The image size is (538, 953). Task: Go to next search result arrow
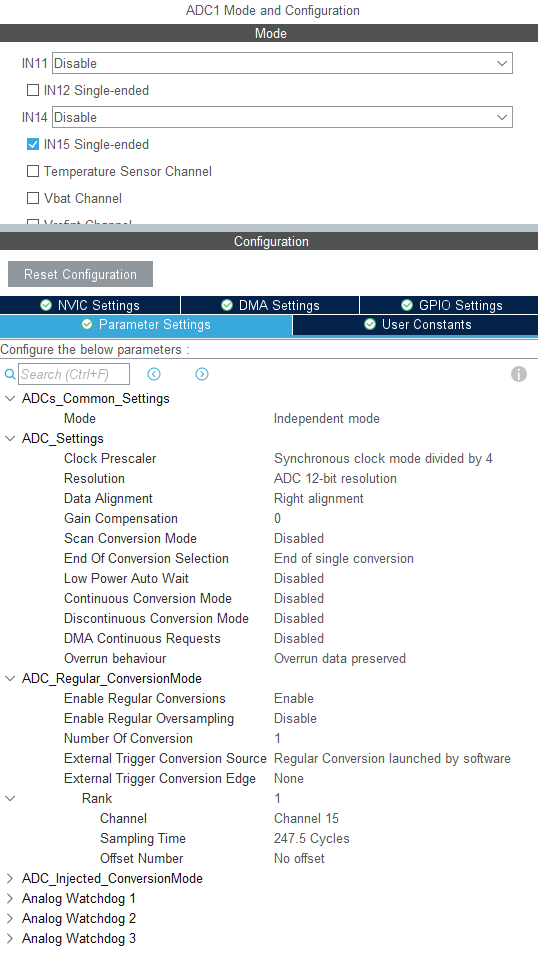pos(202,374)
